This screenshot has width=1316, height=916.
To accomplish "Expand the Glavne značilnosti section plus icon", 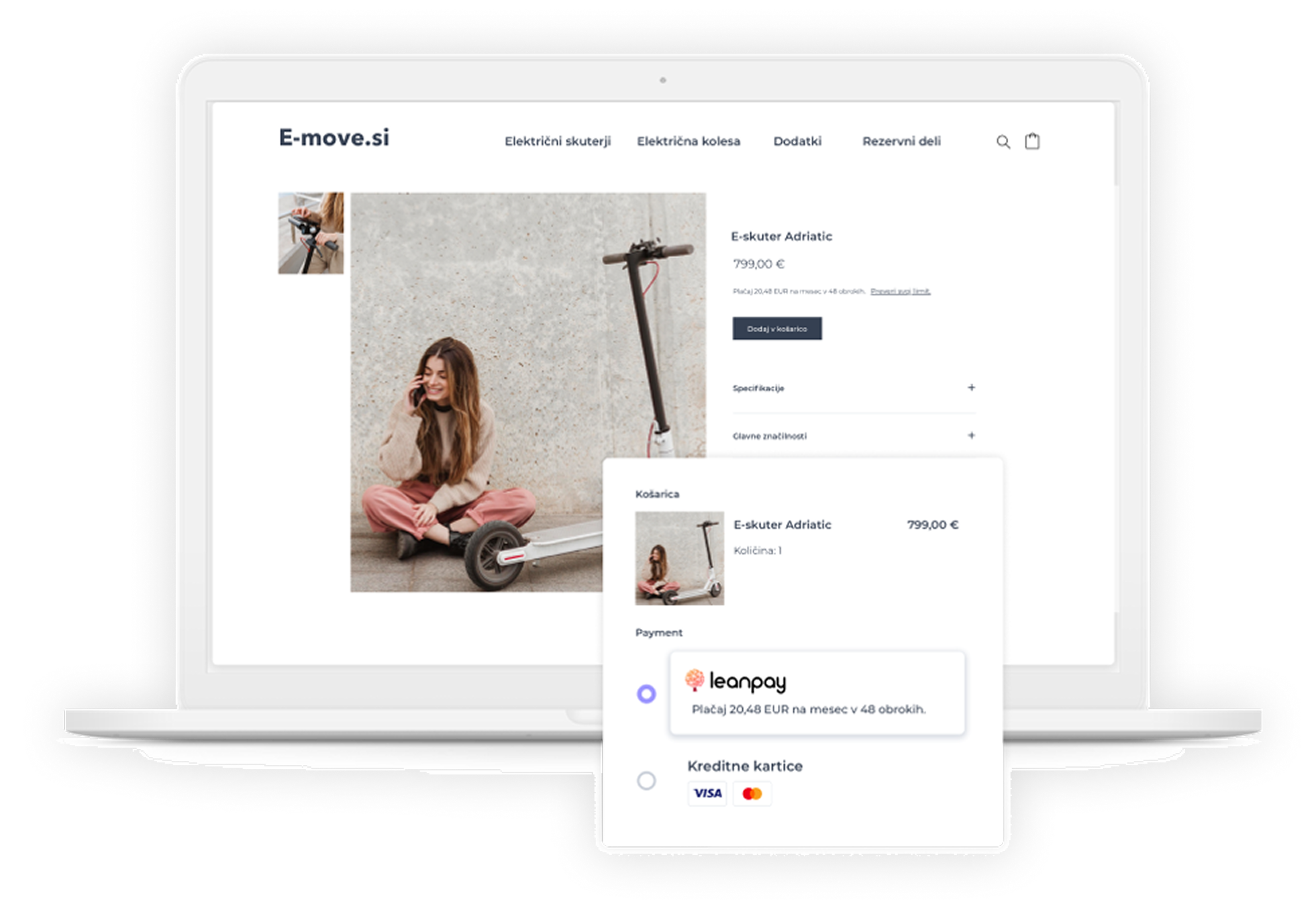I will [971, 436].
